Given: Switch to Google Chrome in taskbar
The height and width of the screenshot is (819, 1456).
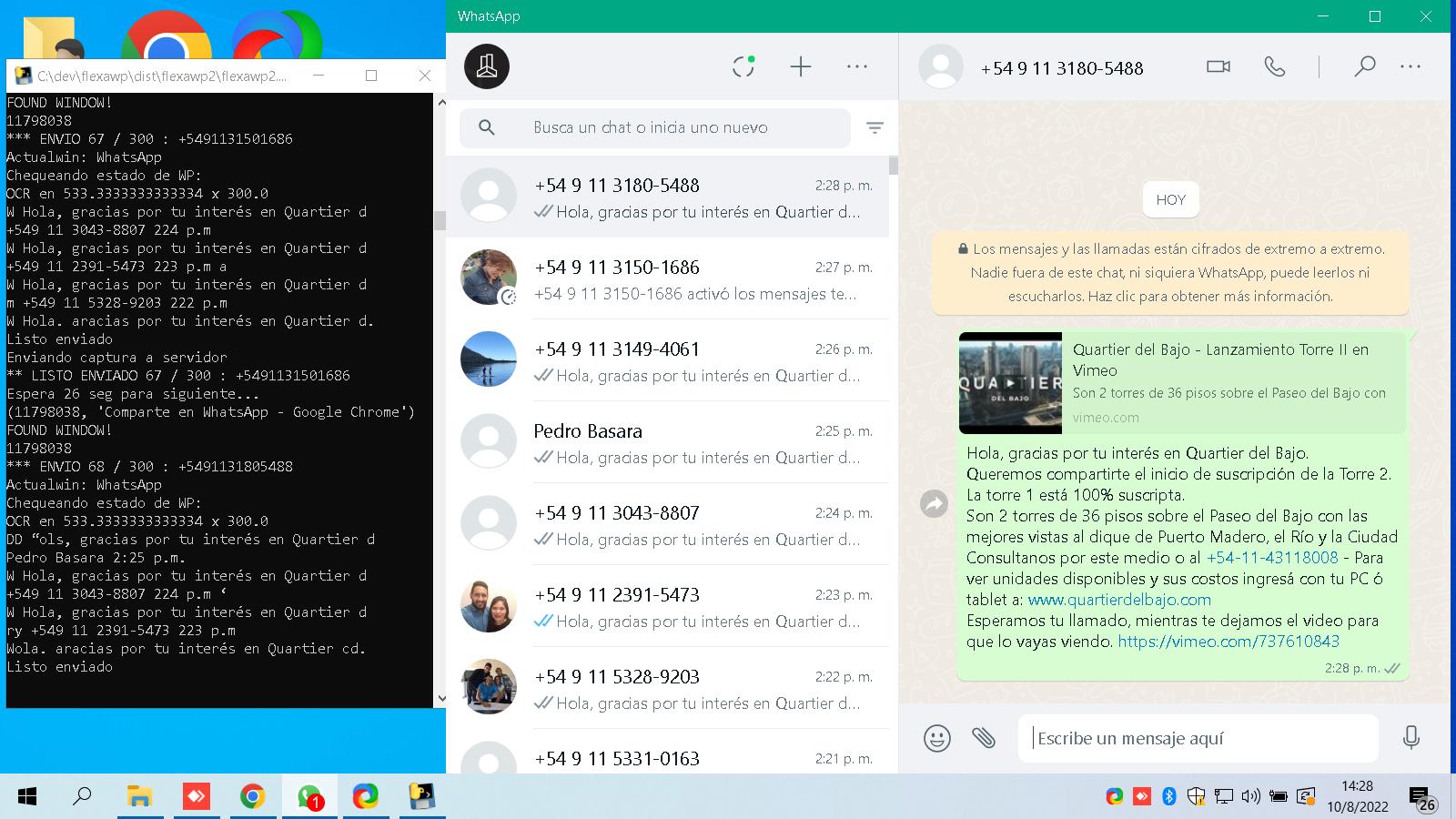Looking at the screenshot, I should click(252, 797).
